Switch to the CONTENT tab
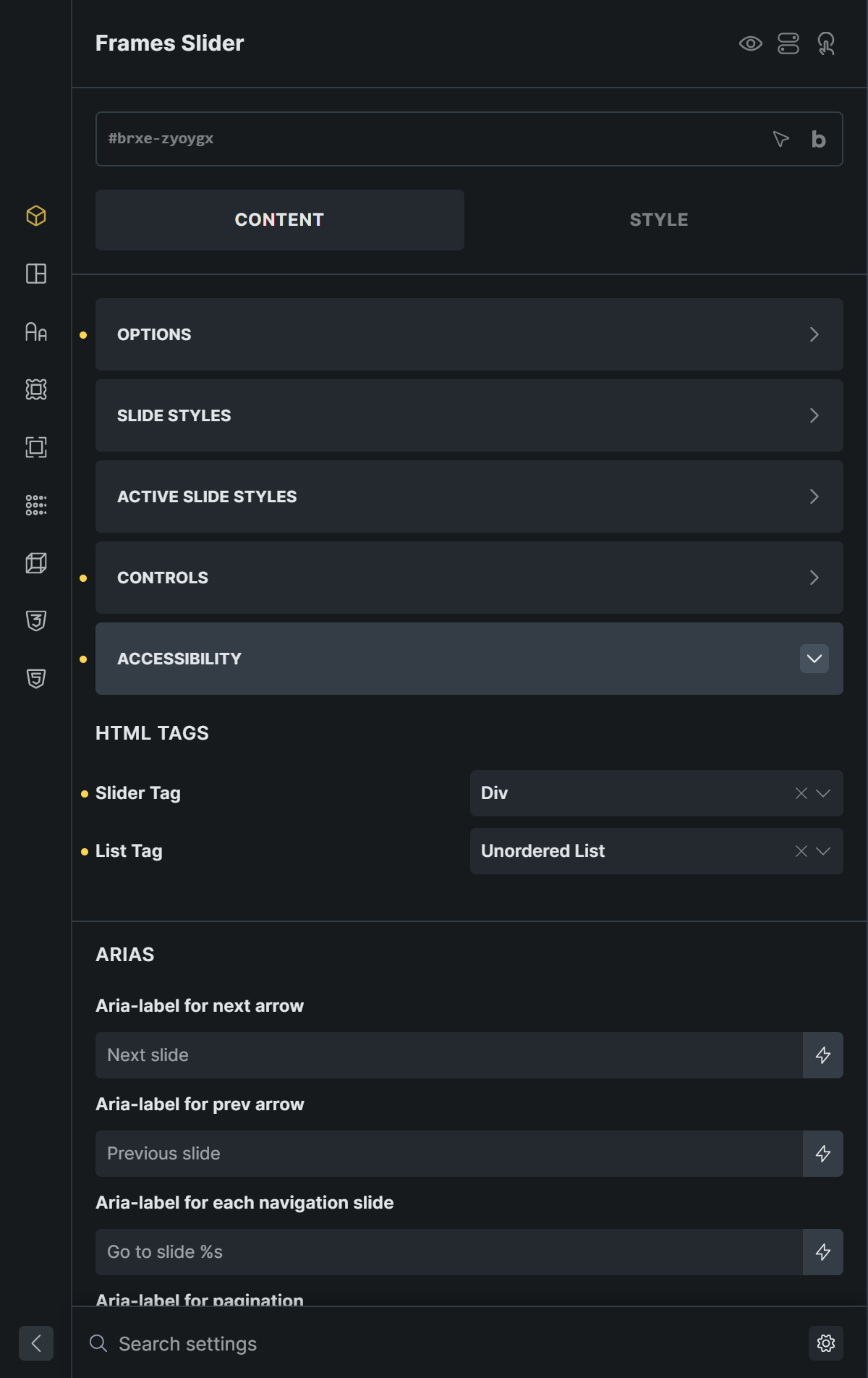This screenshot has height=1378, width=868. [x=280, y=220]
